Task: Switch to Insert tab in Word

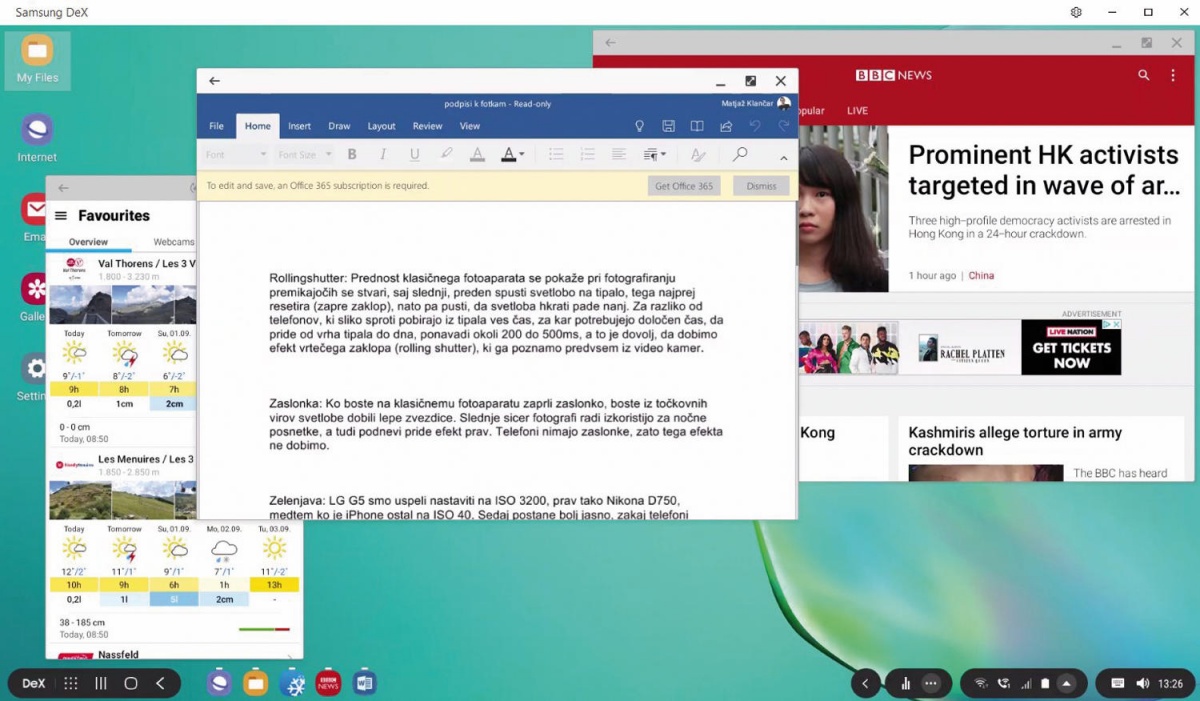Action: [299, 126]
